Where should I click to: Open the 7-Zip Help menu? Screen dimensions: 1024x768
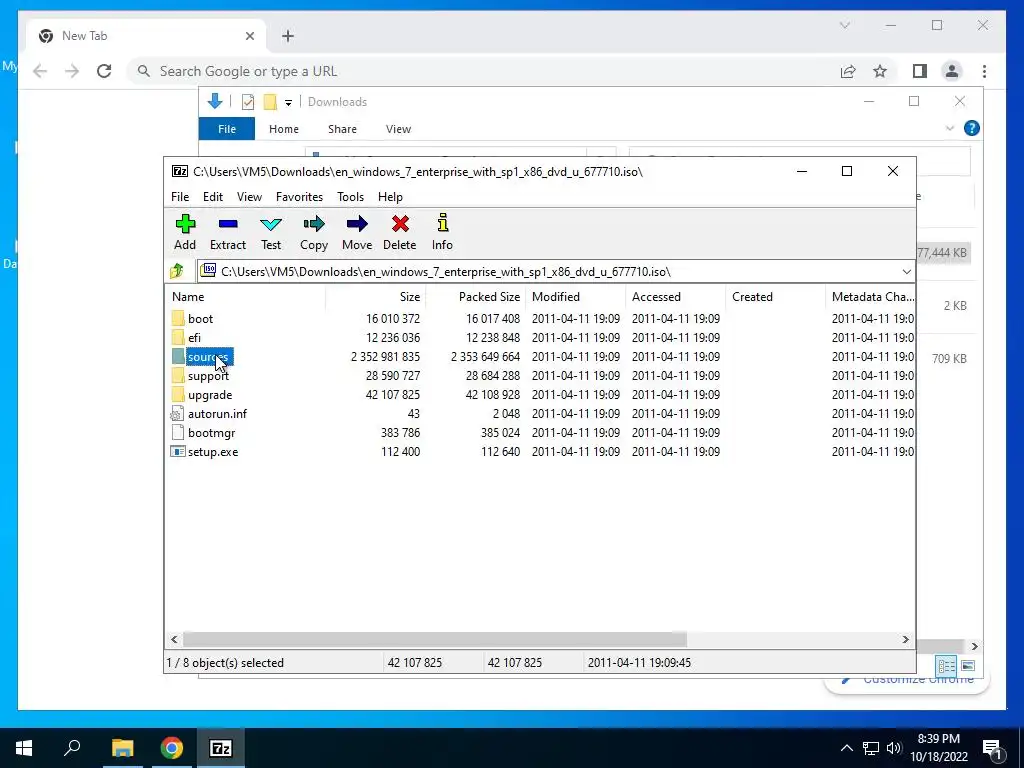(x=391, y=197)
